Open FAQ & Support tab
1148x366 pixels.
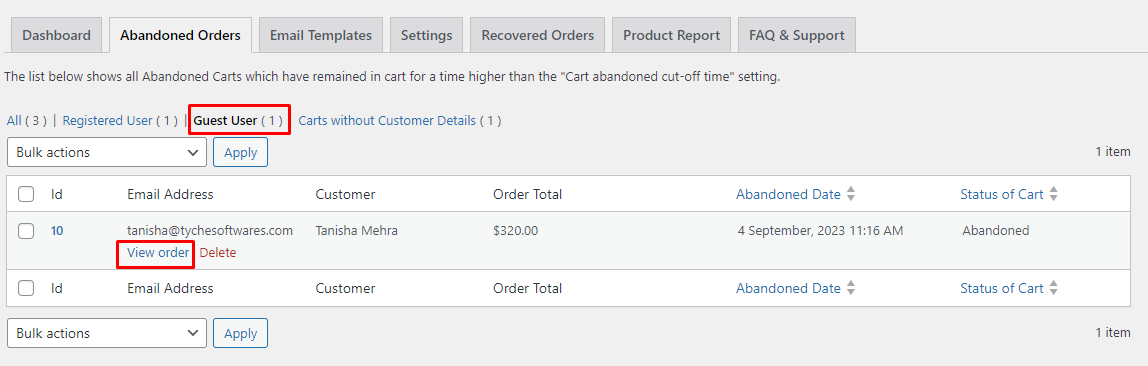[x=797, y=35]
